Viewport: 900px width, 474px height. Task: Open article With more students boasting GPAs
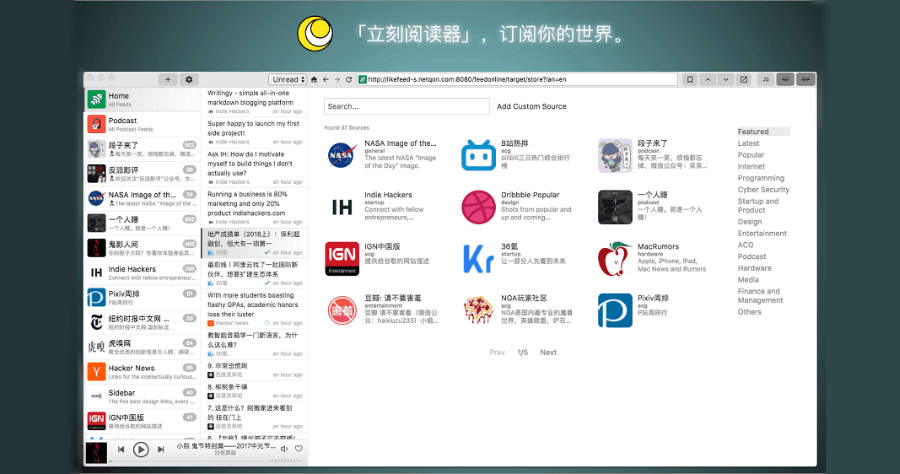pyautogui.click(x=255, y=309)
